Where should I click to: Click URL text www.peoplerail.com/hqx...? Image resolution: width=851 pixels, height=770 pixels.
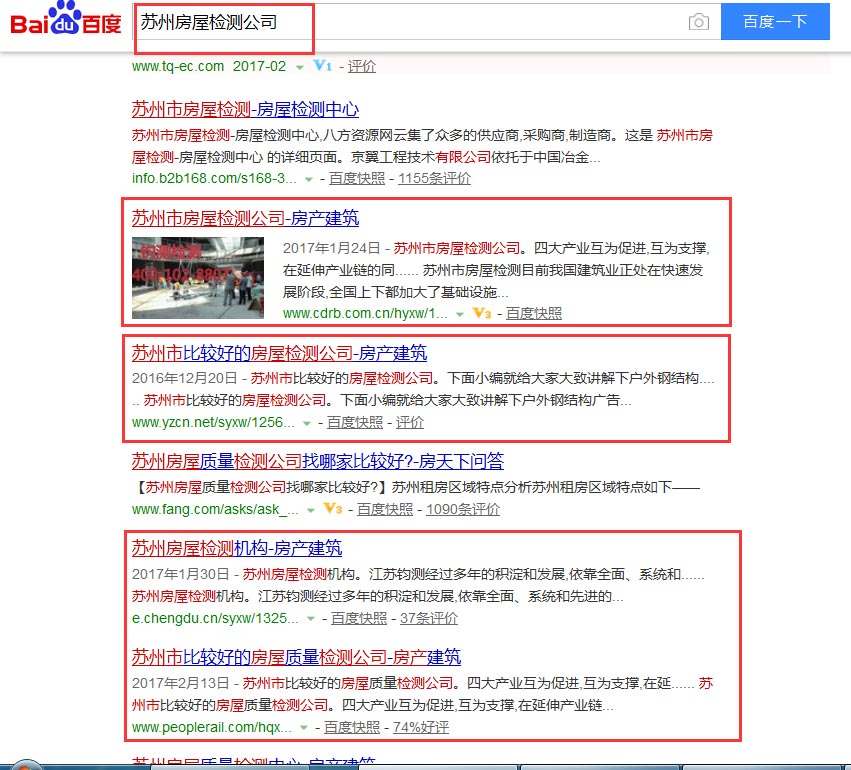(x=212, y=727)
